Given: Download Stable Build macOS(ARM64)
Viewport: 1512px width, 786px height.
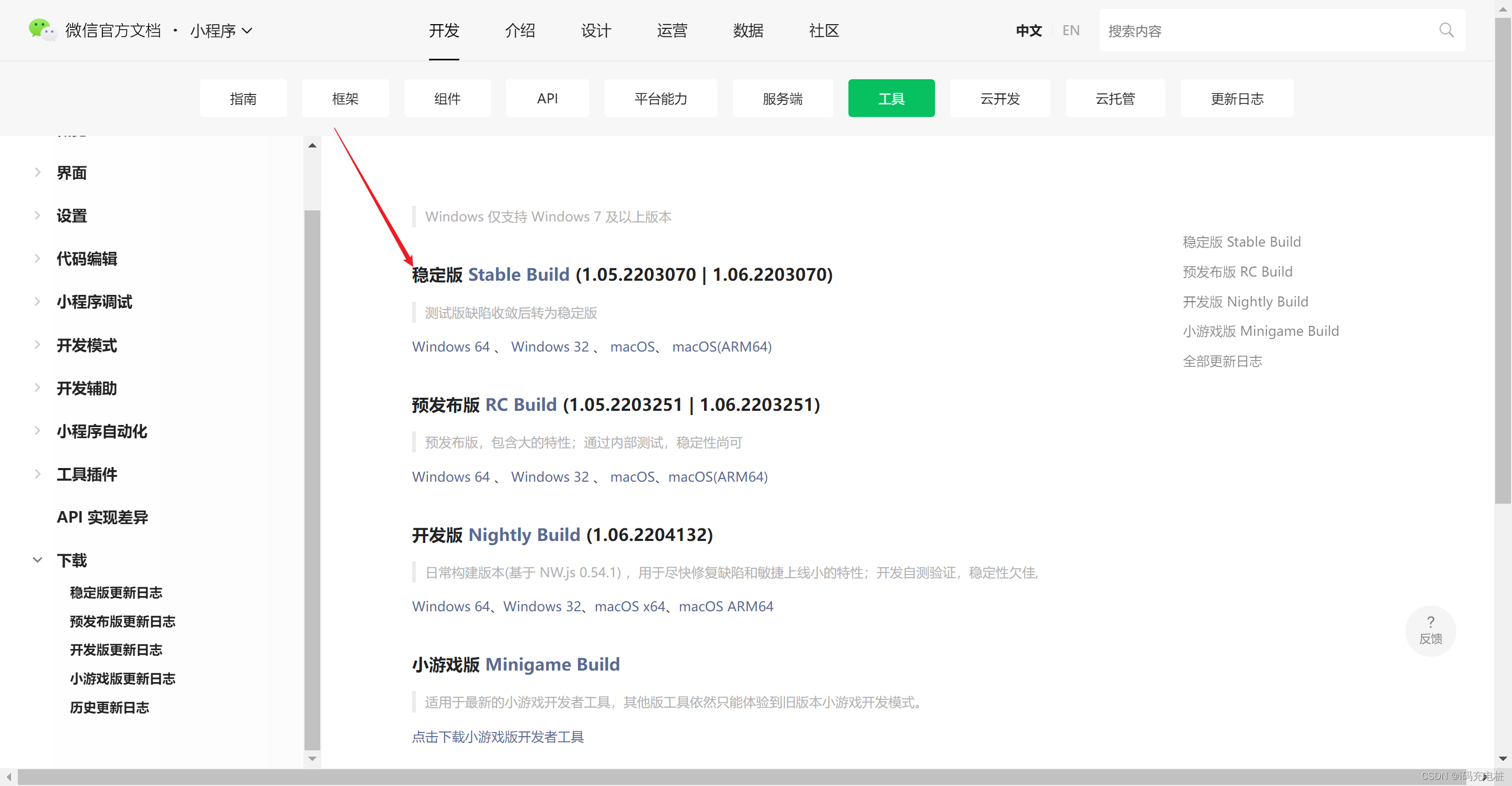Looking at the screenshot, I should point(722,347).
